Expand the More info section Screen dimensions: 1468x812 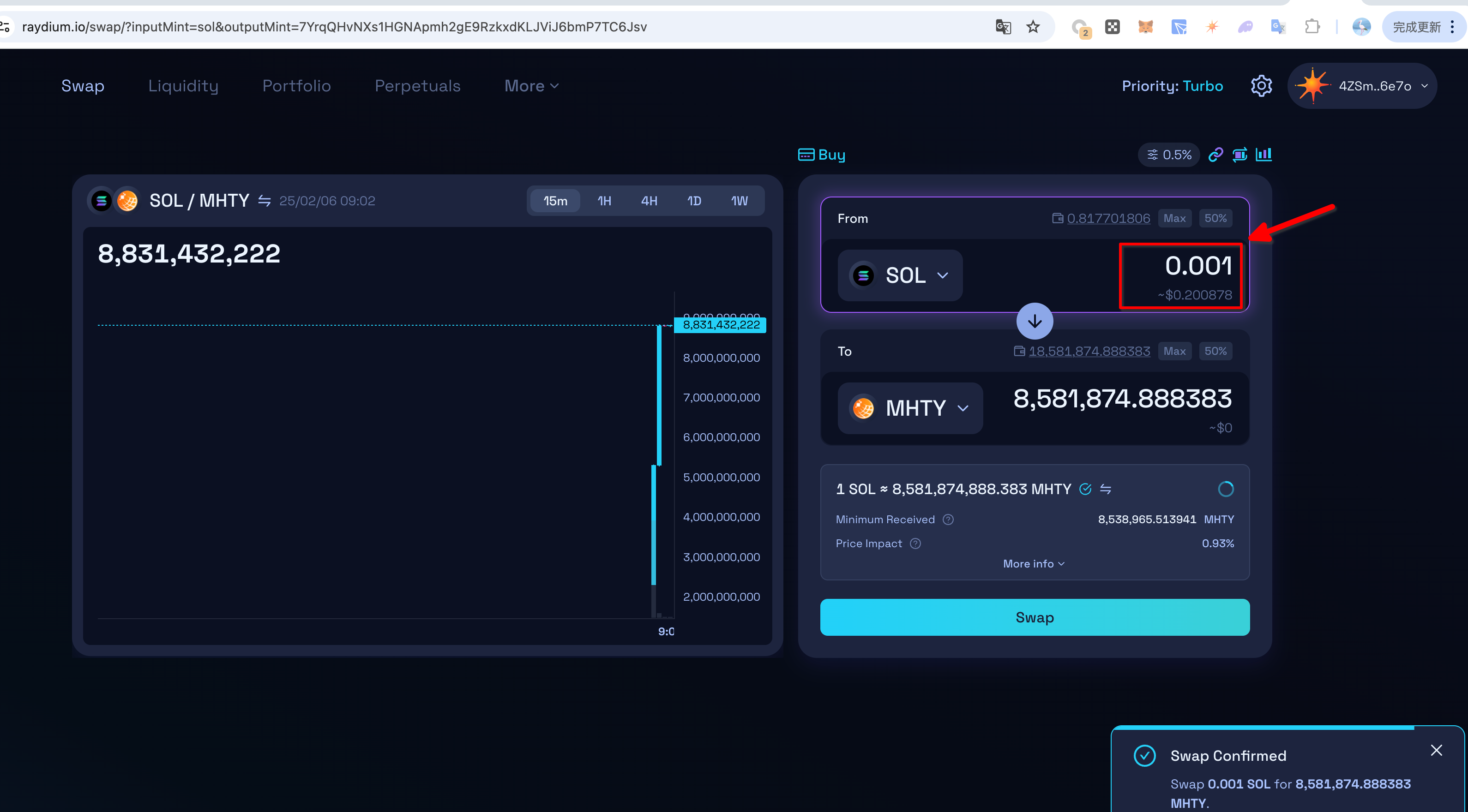coord(1034,563)
